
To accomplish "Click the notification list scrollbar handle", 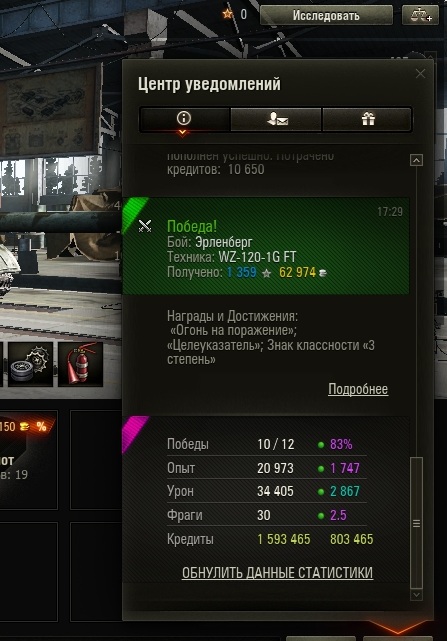I will click(x=416, y=523).
